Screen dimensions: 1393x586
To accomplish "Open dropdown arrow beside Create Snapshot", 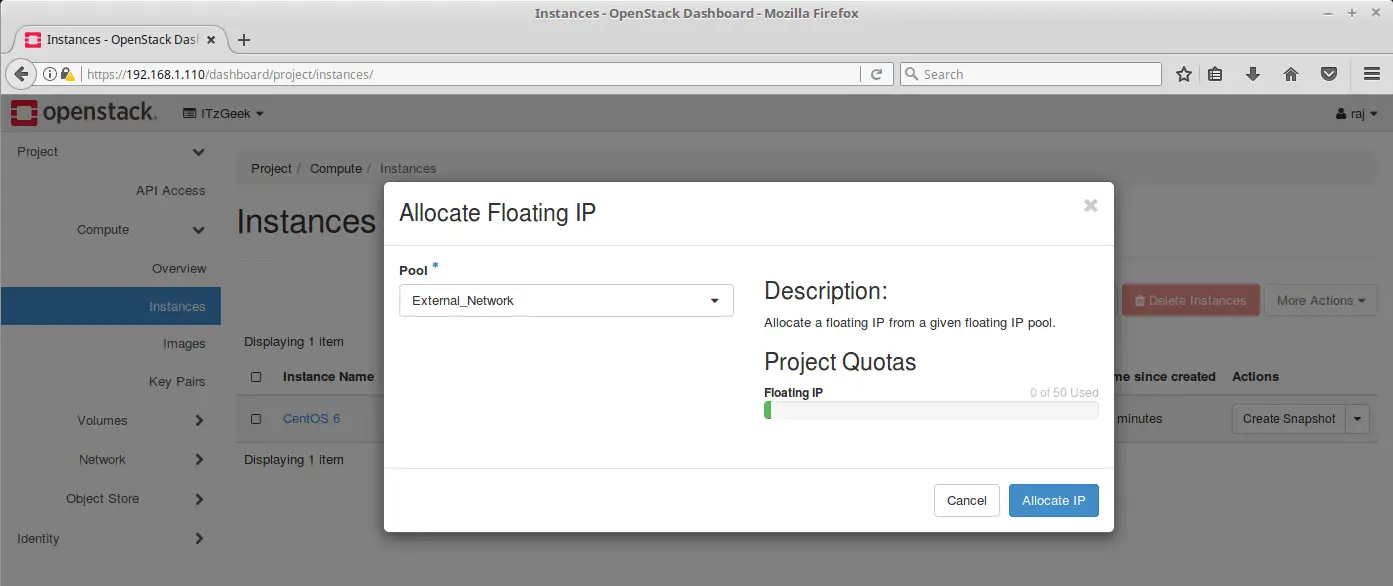I will coord(1358,419).
